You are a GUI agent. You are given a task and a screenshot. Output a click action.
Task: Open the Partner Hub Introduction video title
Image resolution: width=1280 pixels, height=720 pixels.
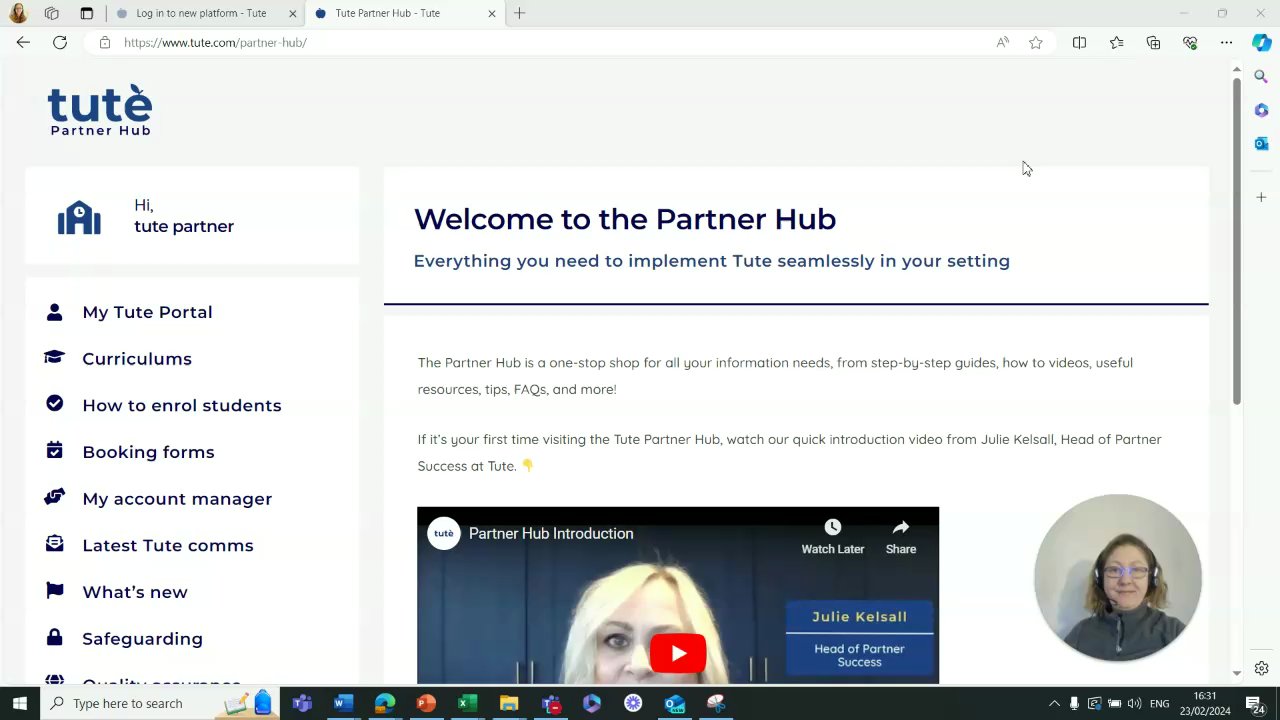(551, 533)
